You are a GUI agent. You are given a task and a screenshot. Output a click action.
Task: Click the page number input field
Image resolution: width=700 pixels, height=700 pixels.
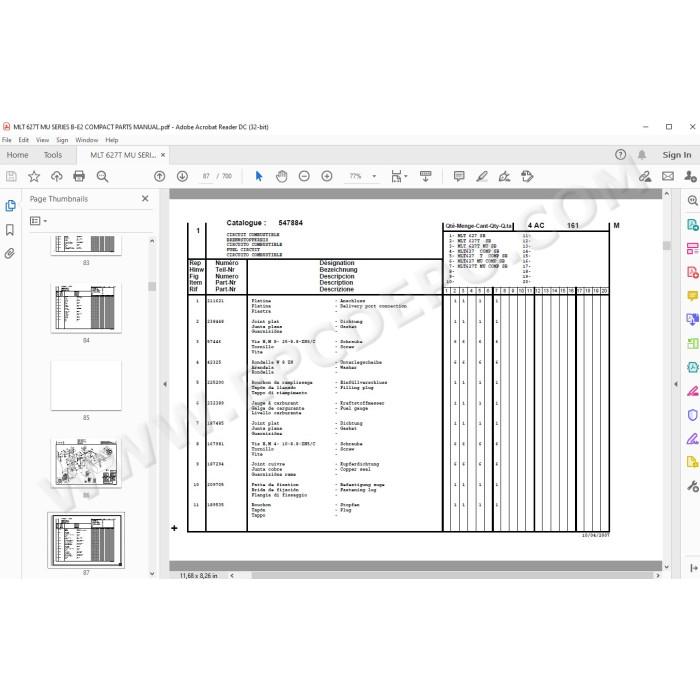pos(206,176)
